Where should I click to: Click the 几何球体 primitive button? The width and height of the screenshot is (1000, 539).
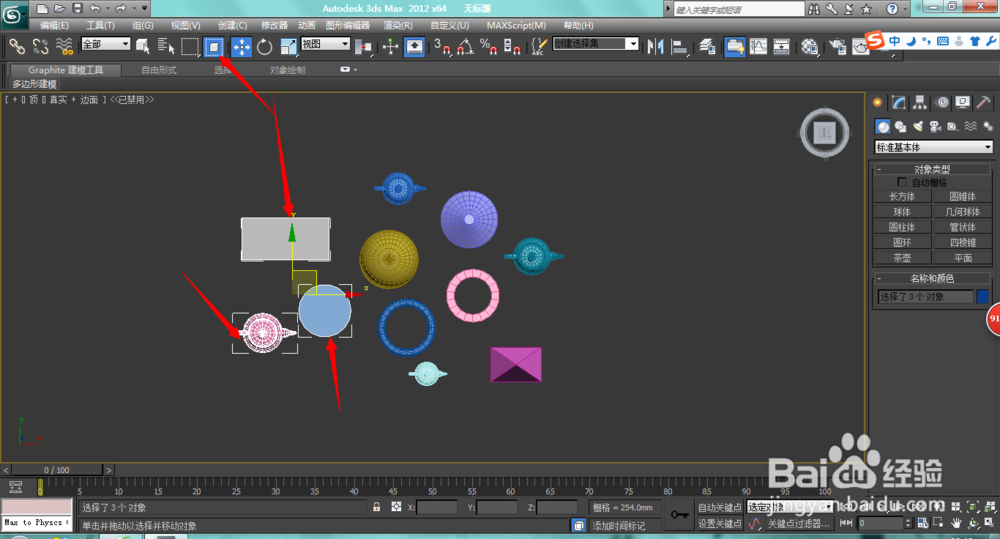962,212
